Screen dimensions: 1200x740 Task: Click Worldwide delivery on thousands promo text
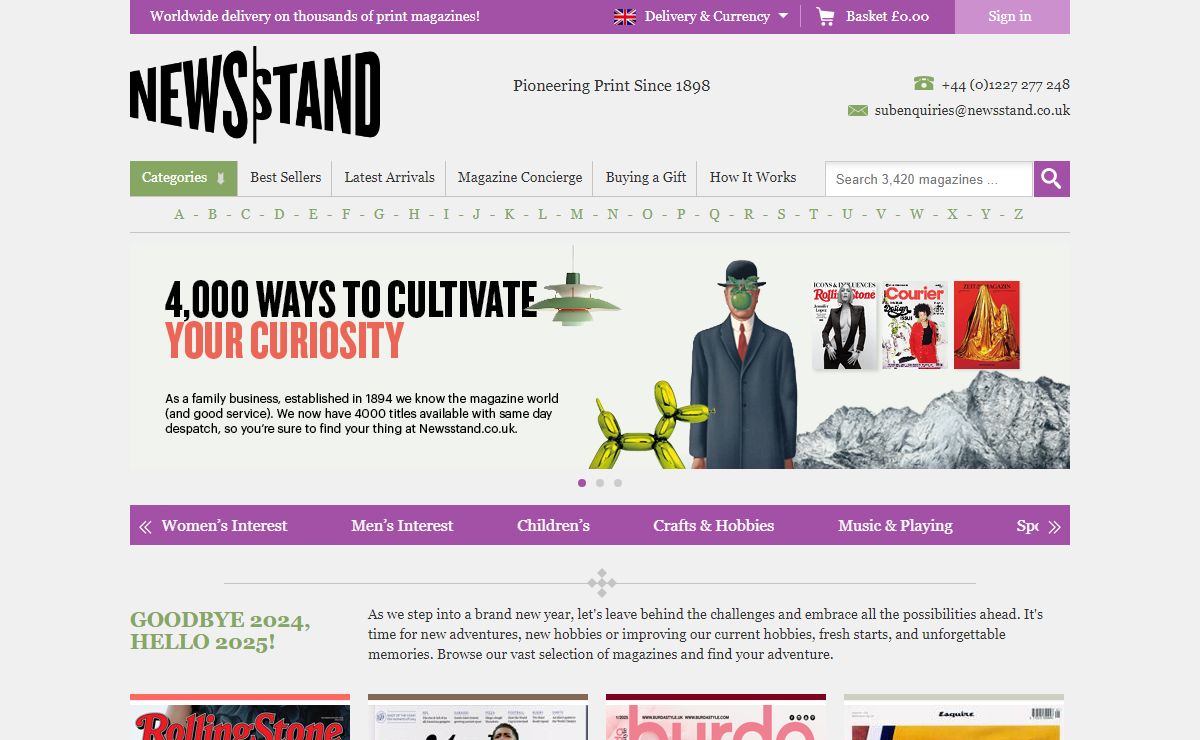coord(315,16)
